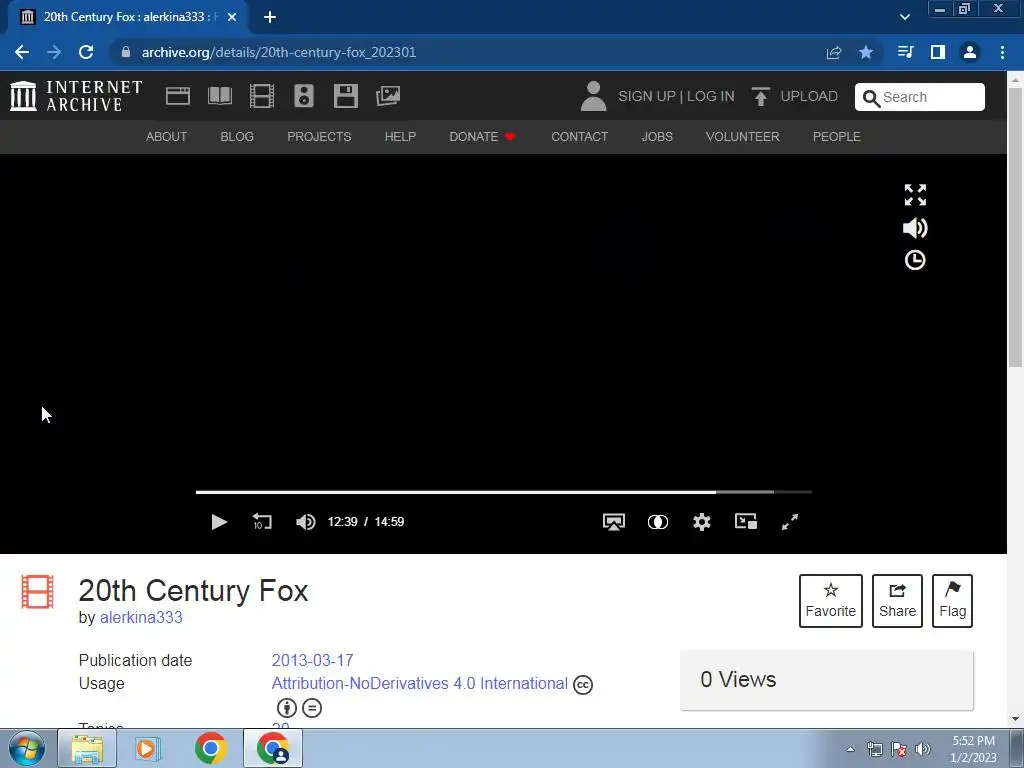
Task: Click the clock playback-speed icon
Action: [915, 261]
